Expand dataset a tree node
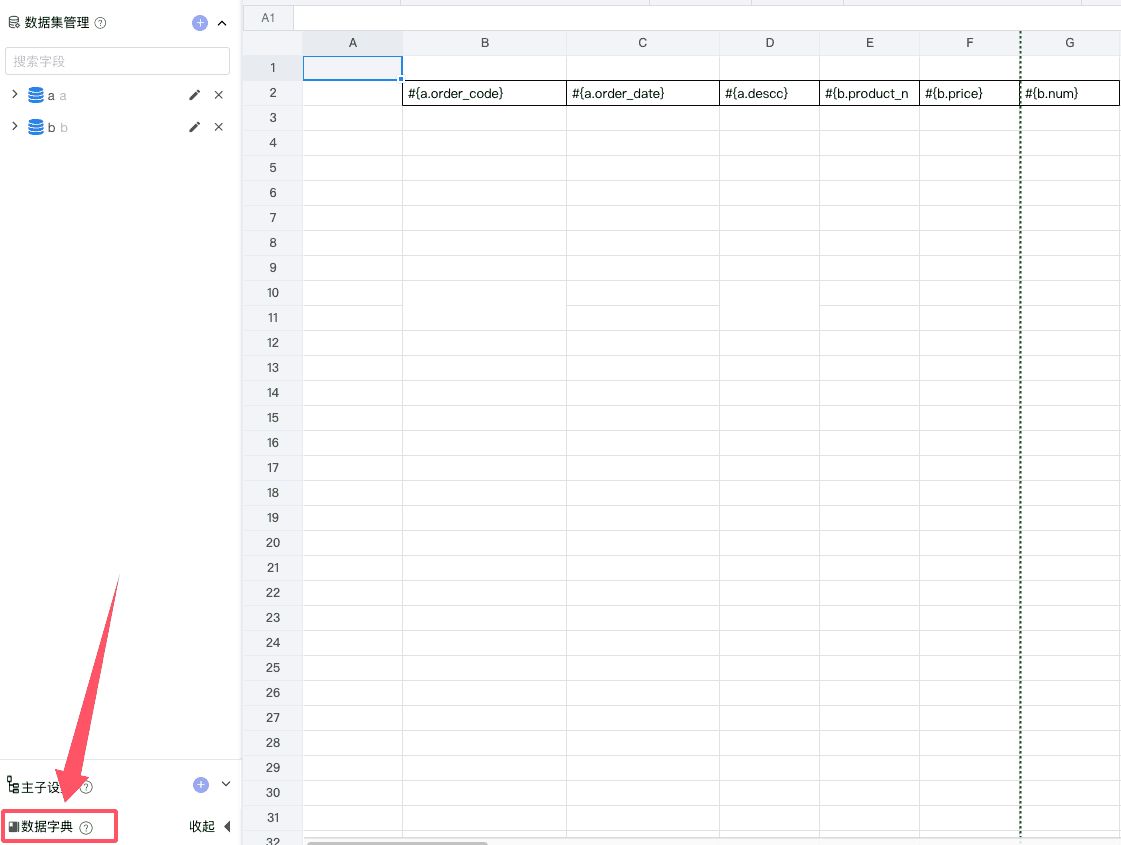 click(15, 95)
